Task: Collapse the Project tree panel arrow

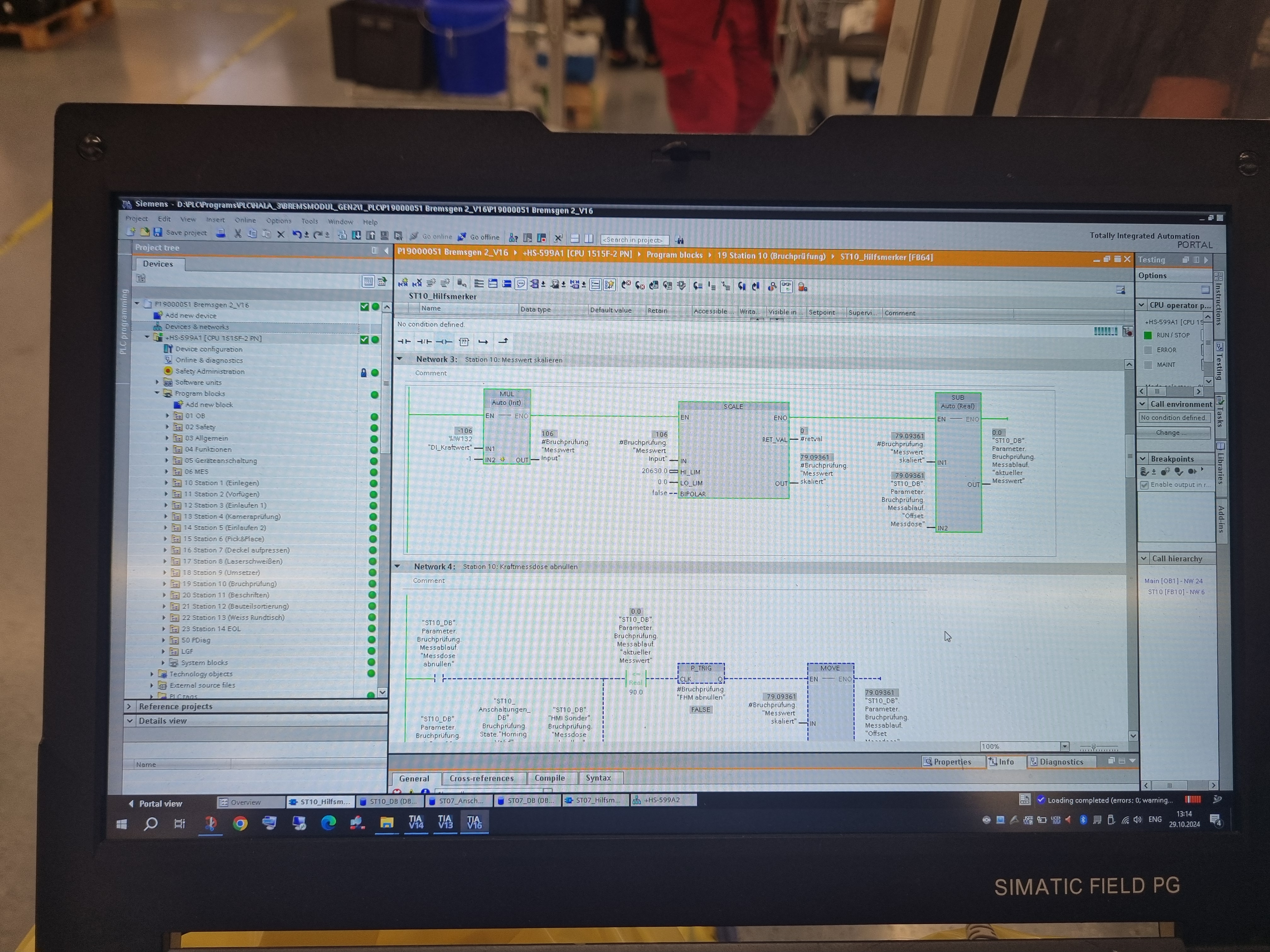Action: (386, 251)
